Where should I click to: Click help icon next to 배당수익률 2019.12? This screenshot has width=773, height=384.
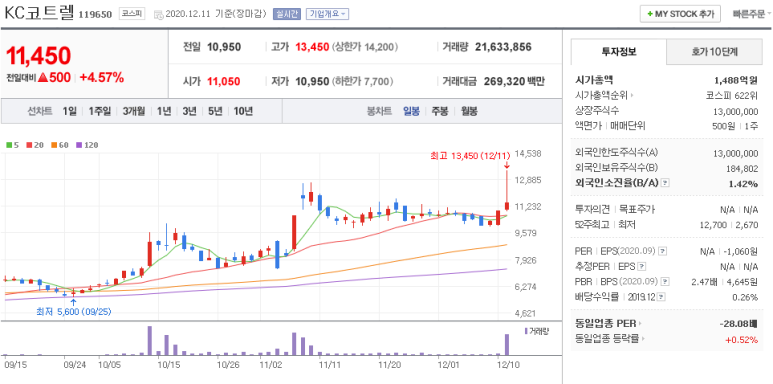[x=661, y=297]
